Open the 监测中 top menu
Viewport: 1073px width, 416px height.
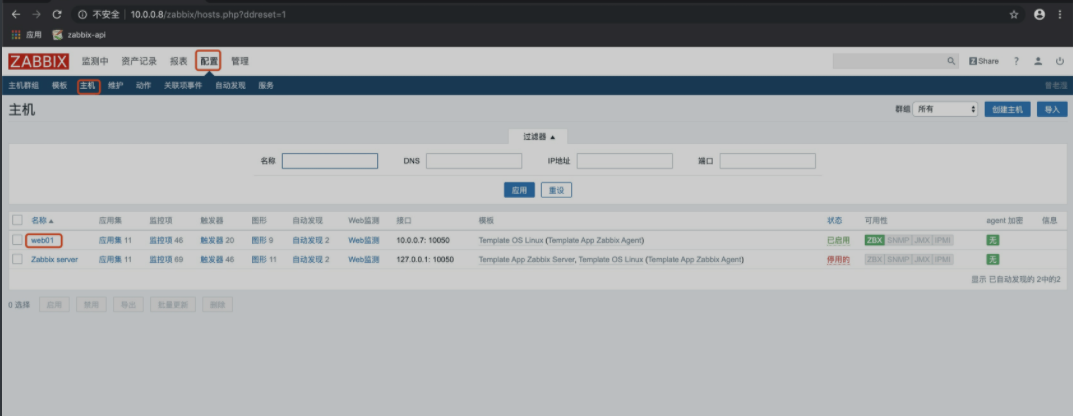(95, 61)
